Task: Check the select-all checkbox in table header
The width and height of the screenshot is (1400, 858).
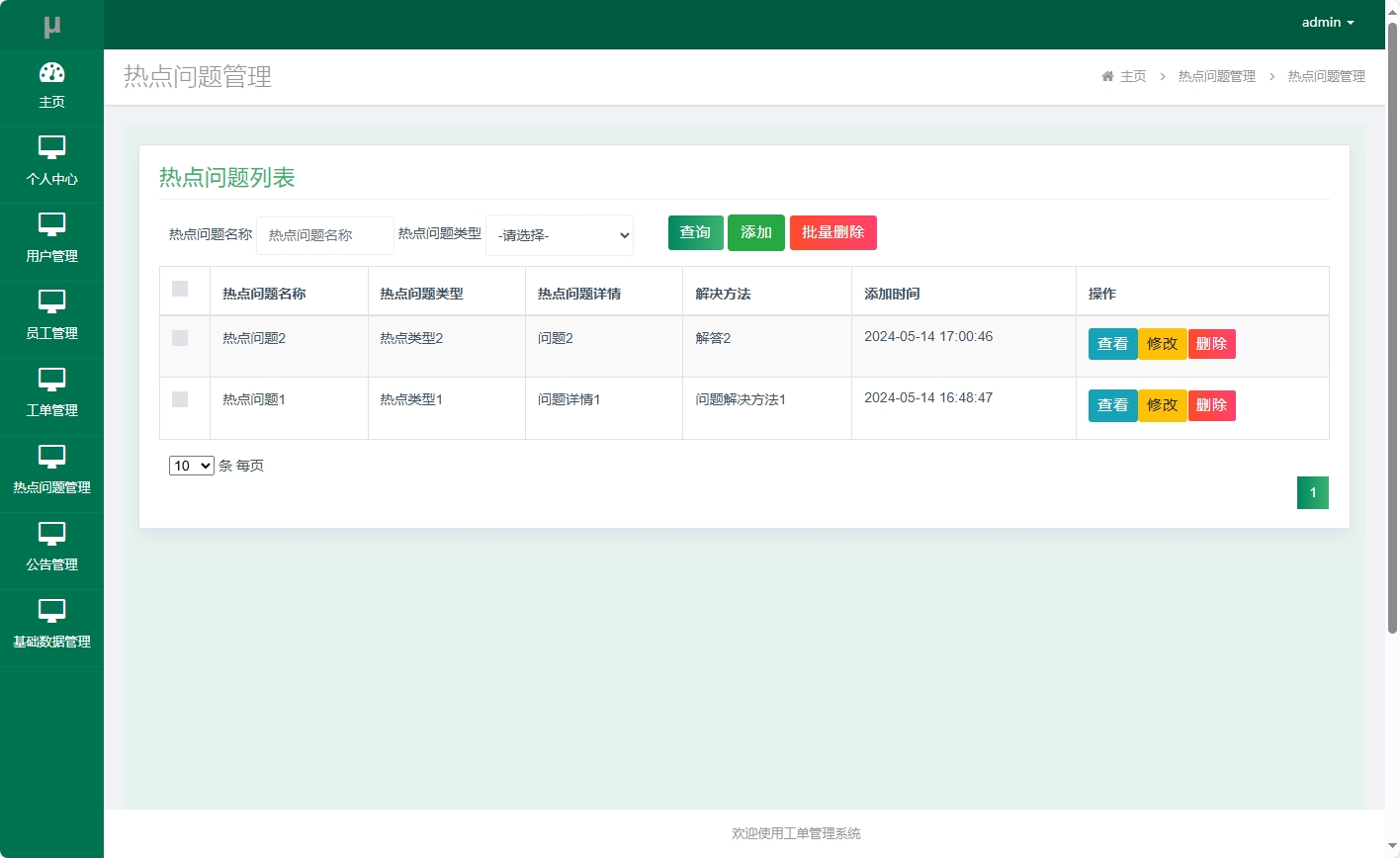Action: point(181,288)
